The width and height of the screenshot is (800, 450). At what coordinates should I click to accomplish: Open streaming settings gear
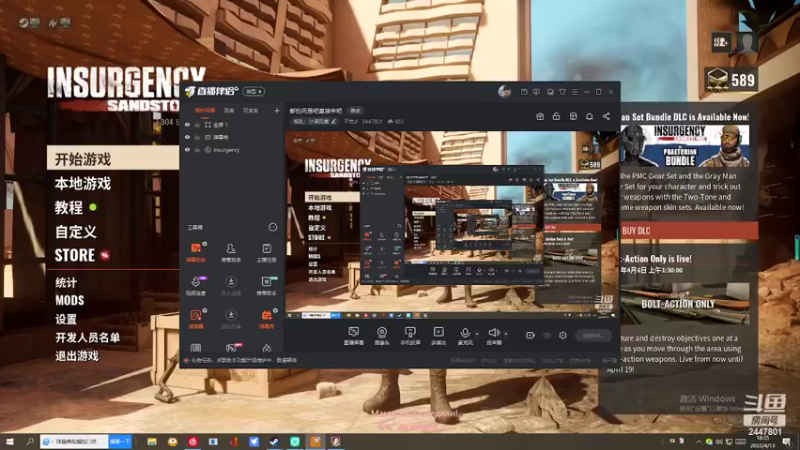pyautogui.click(x=563, y=335)
